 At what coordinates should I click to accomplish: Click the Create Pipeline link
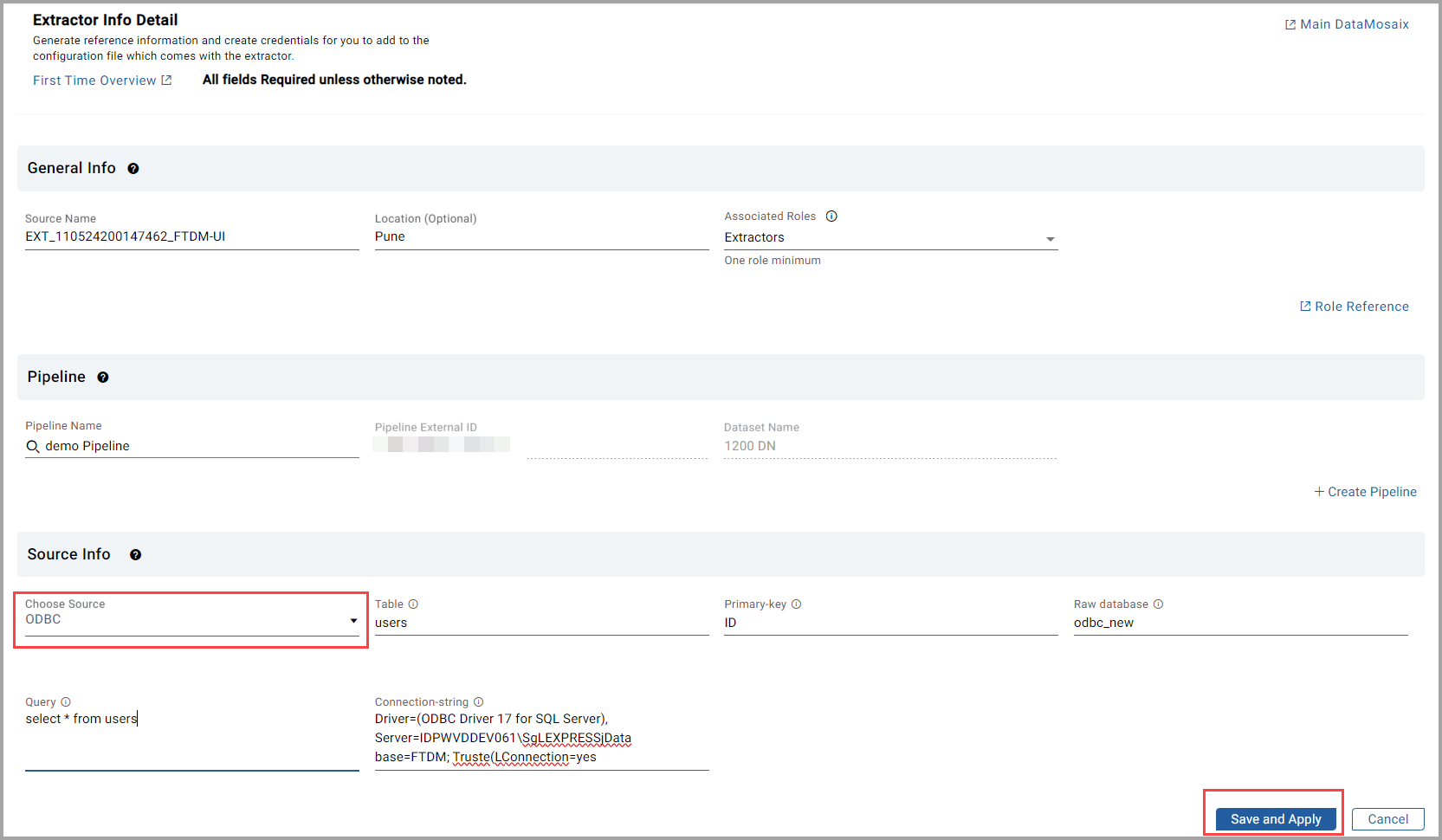click(x=1365, y=492)
